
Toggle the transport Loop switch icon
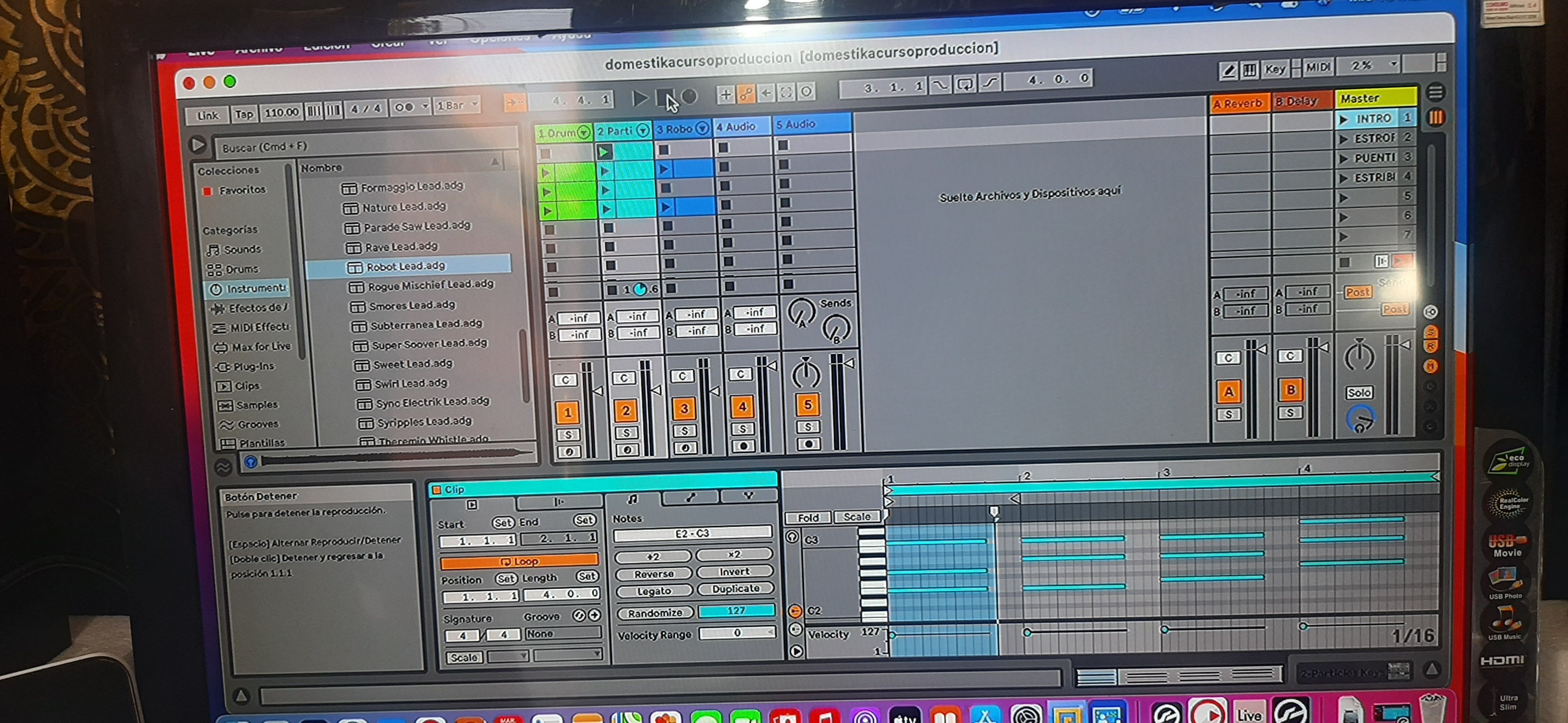(x=965, y=84)
